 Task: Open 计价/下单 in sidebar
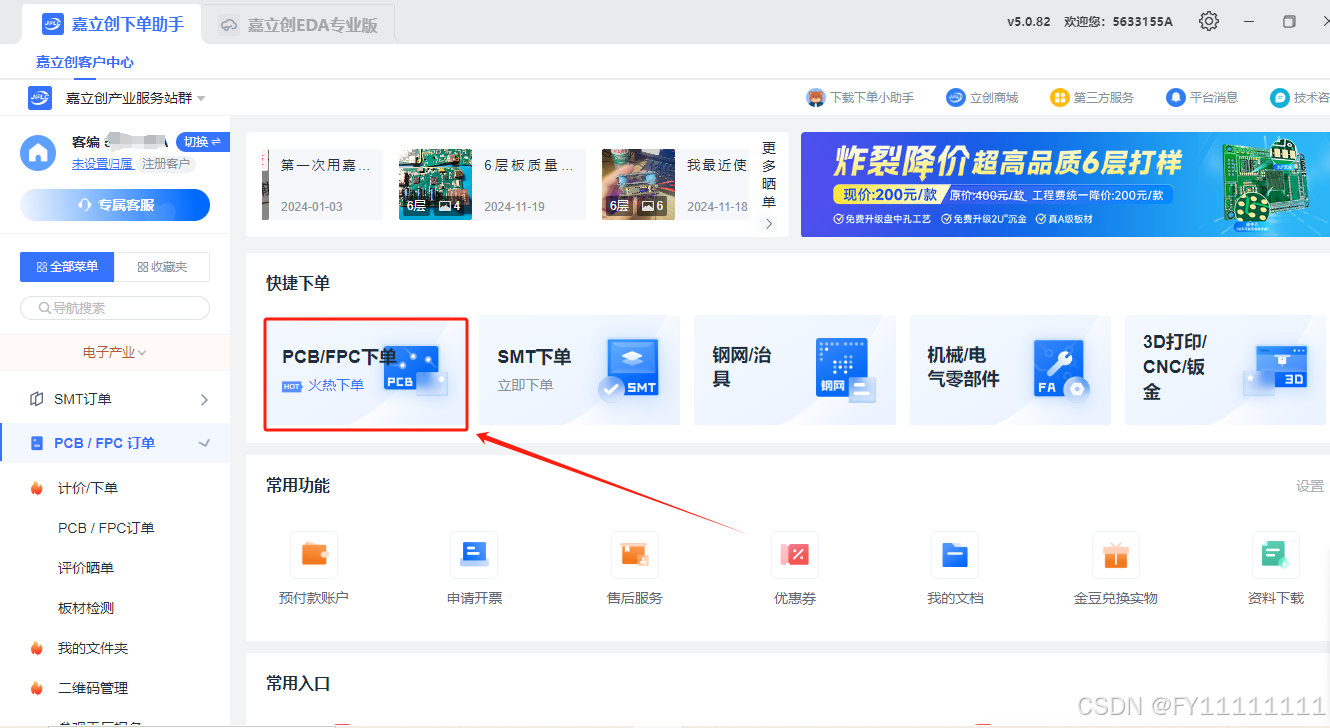[x=88, y=488]
